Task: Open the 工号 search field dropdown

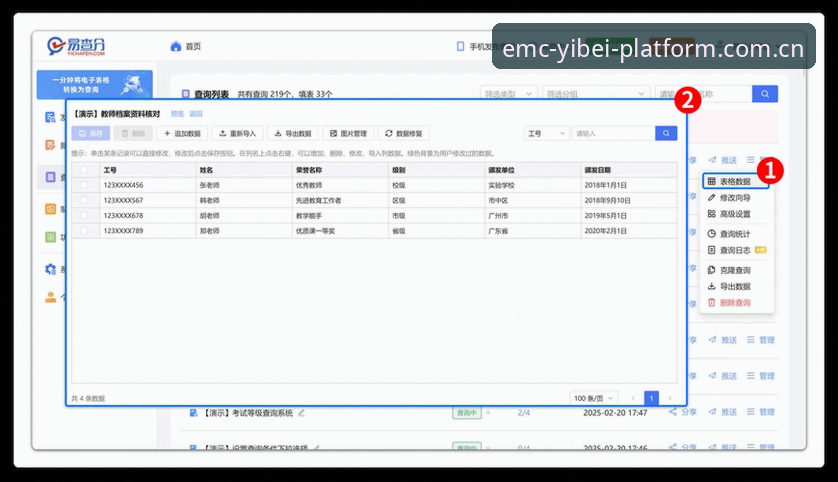Action: tap(547, 133)
